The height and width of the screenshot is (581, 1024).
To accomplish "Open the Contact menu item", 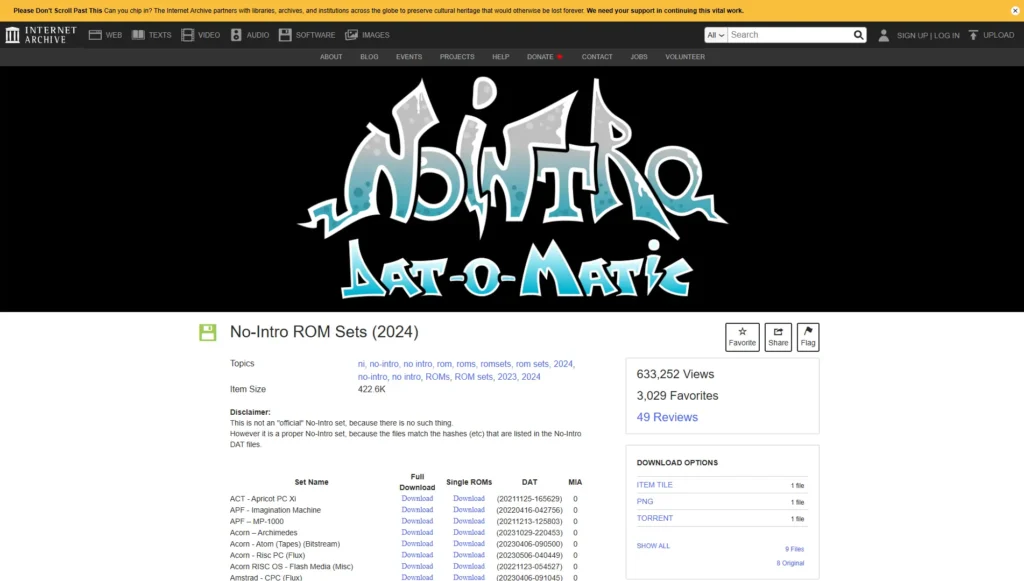I will [597, 57].
